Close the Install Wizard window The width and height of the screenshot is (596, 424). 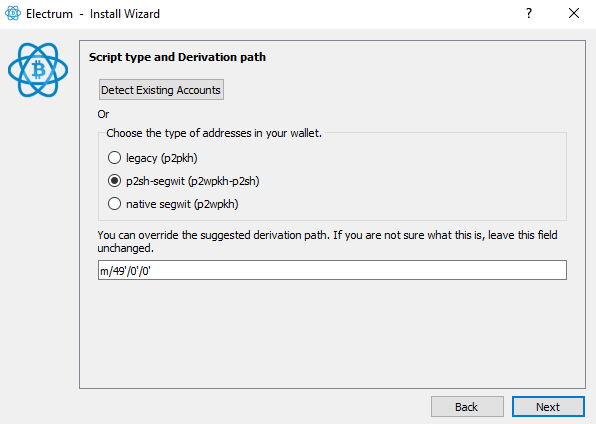click(x=574, y=13)
